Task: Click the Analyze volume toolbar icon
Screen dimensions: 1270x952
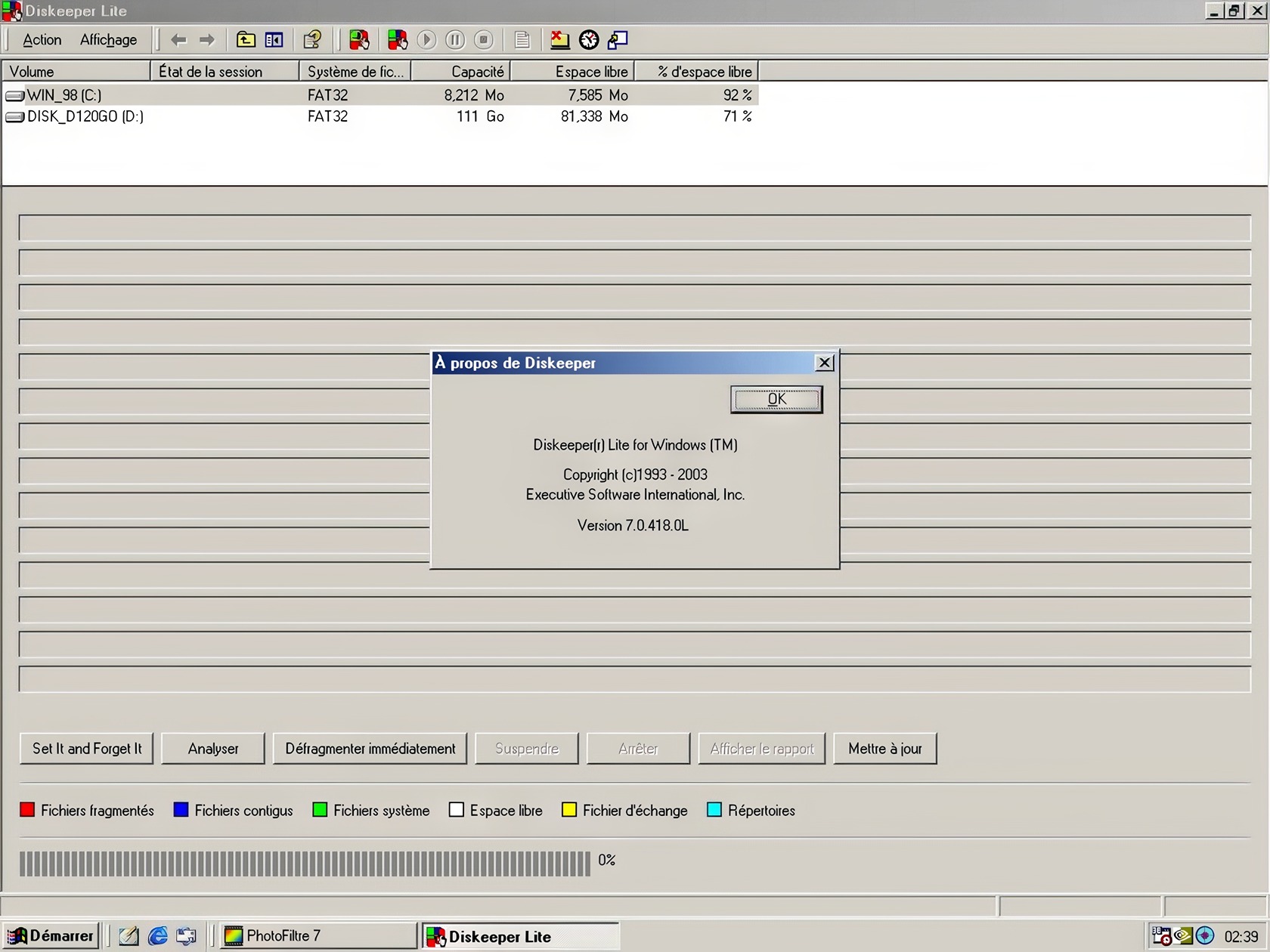Action: (x=359, y=40)
